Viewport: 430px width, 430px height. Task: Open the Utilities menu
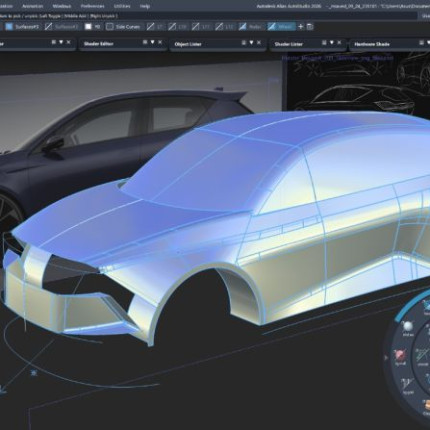pyautogui.click(x=122, y=6)
